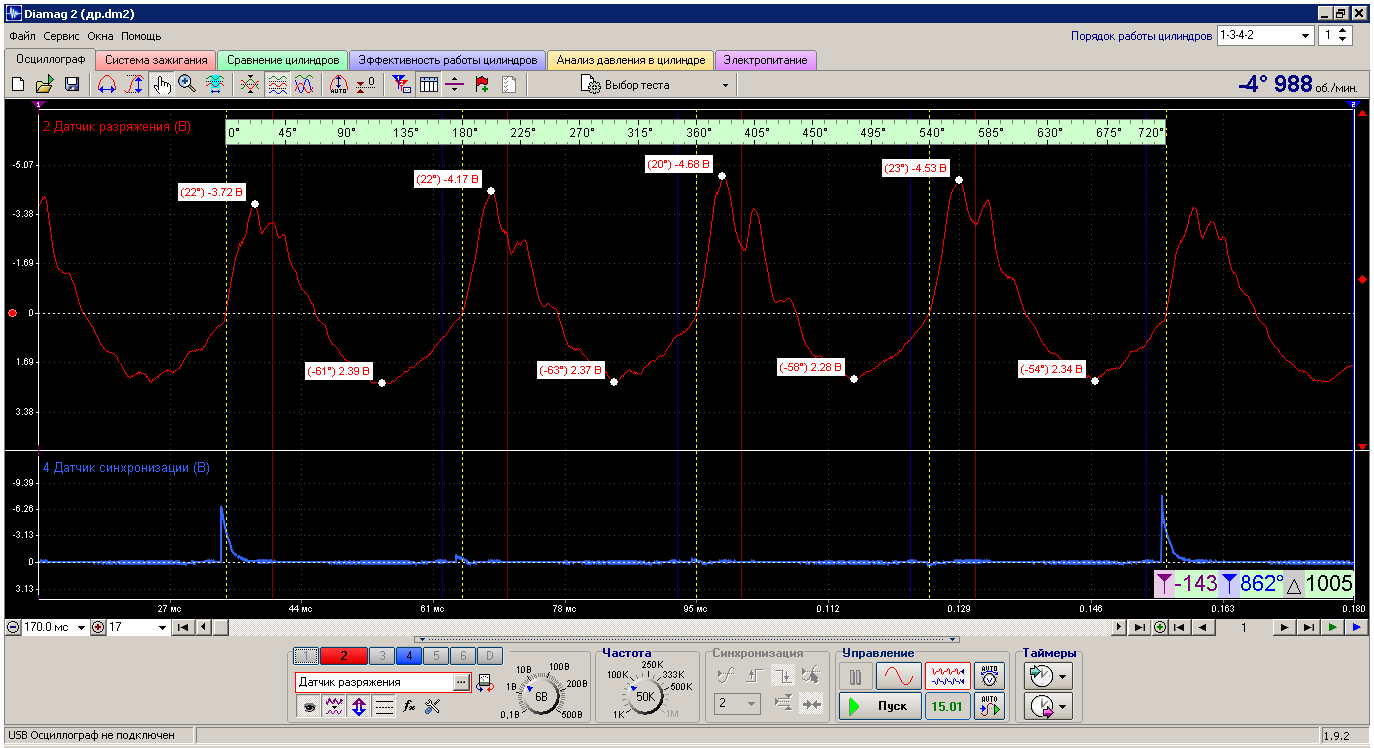Image resolution: width=1374 pixels, height=748 pixels.
Task: Click the green 15.01 readout
Action: pyautogui.click(x=947, y=706)
